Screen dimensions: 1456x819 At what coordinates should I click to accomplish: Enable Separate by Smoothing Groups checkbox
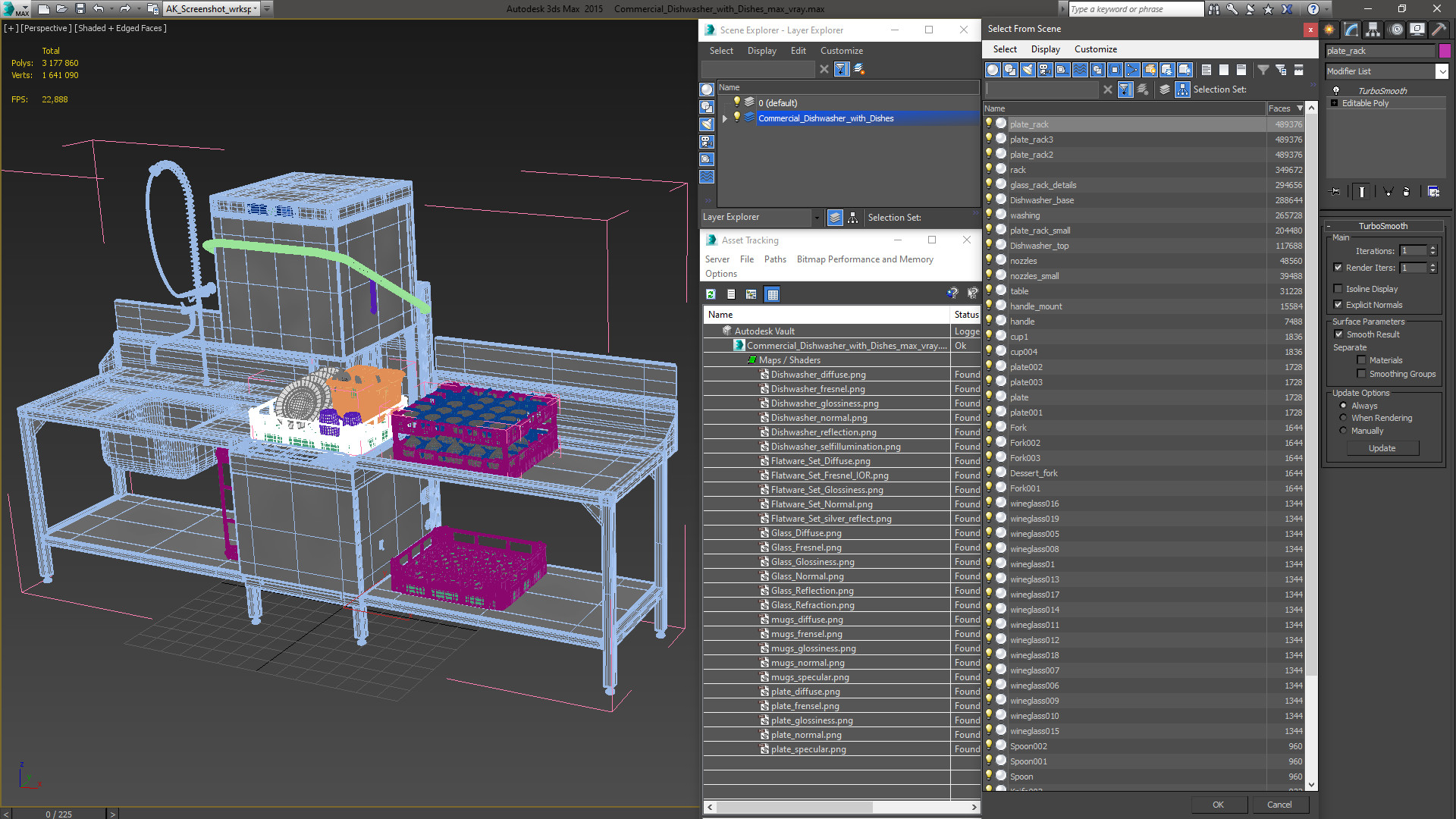pos(1362,374)
